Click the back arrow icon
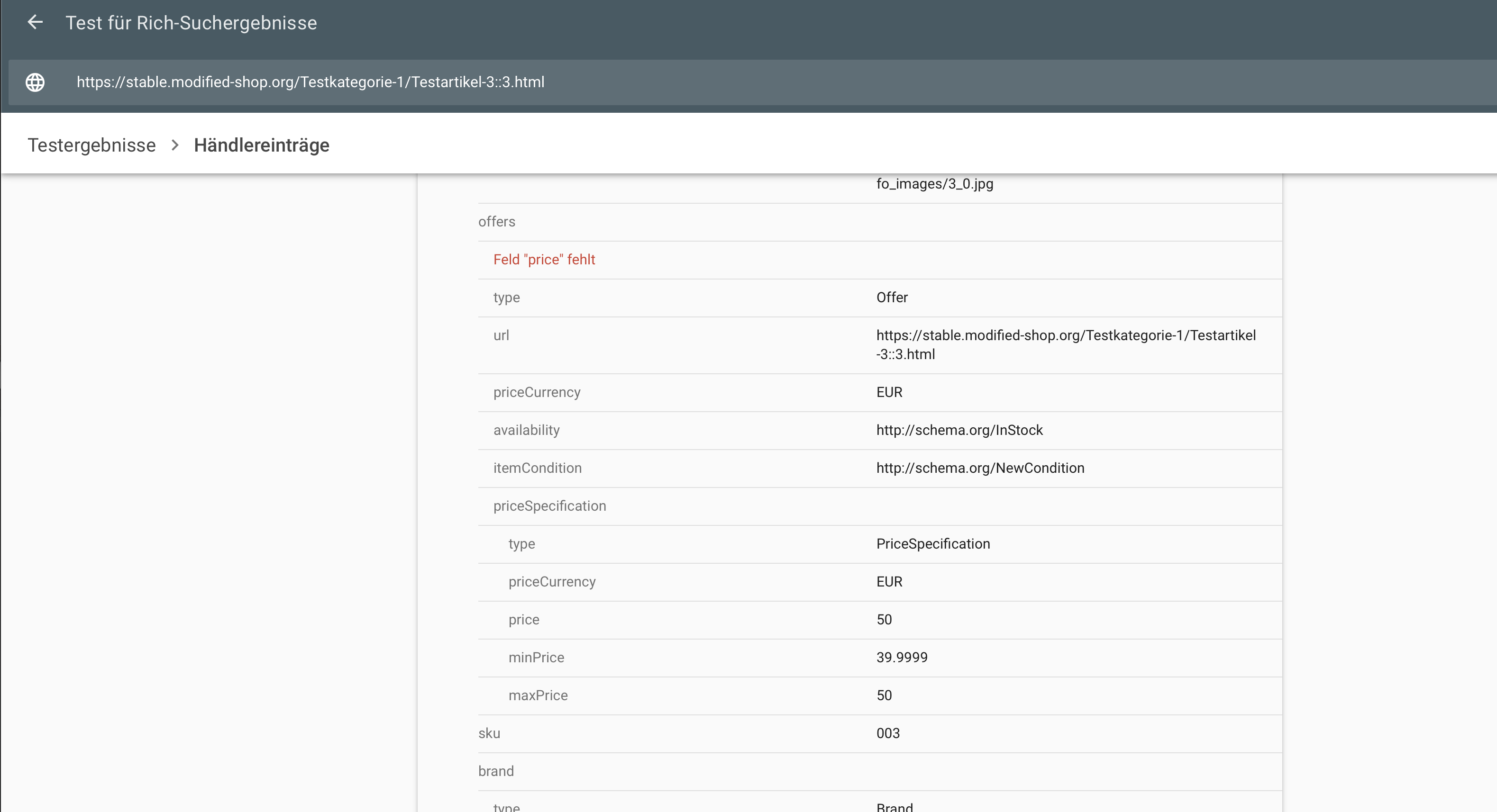Viewport: 1497px width, 812px height. (36, 23)
